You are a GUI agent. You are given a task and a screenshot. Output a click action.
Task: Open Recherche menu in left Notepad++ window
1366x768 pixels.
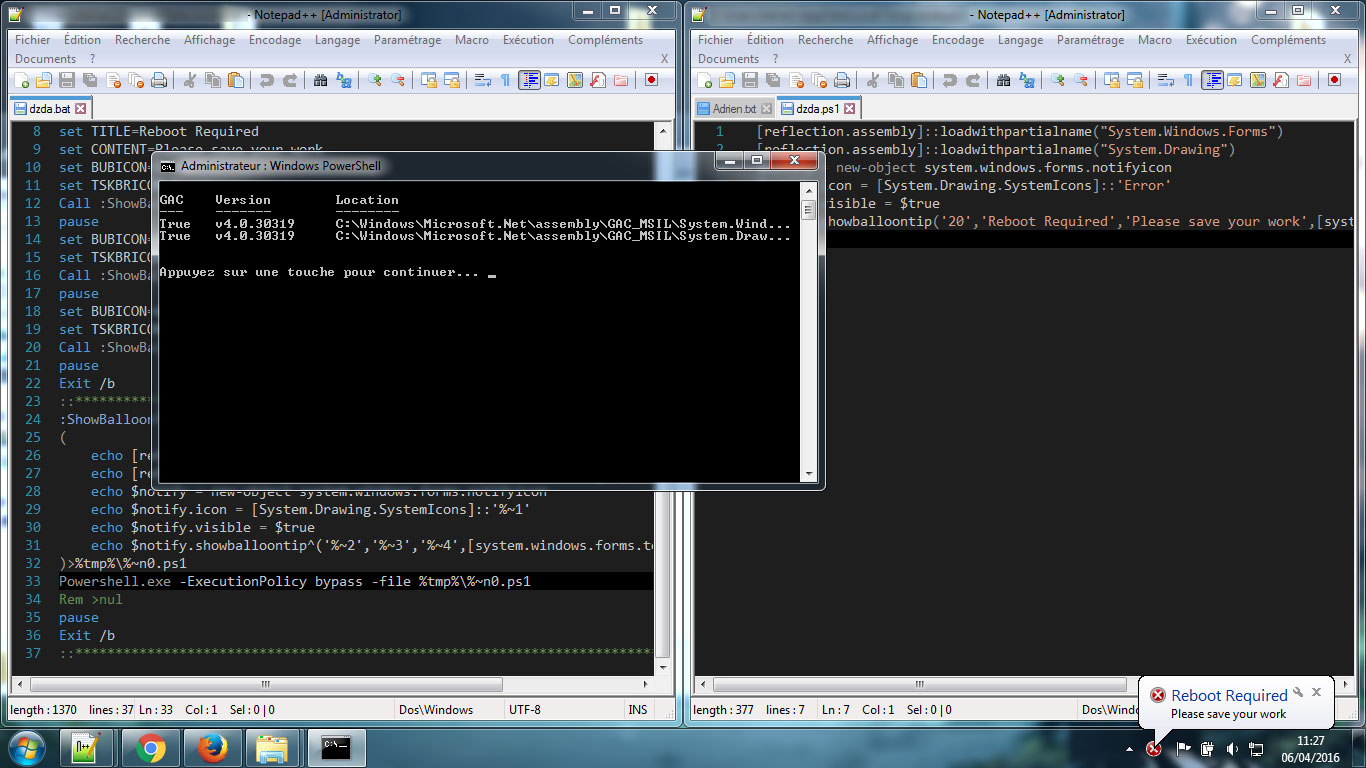coord(142,40)
